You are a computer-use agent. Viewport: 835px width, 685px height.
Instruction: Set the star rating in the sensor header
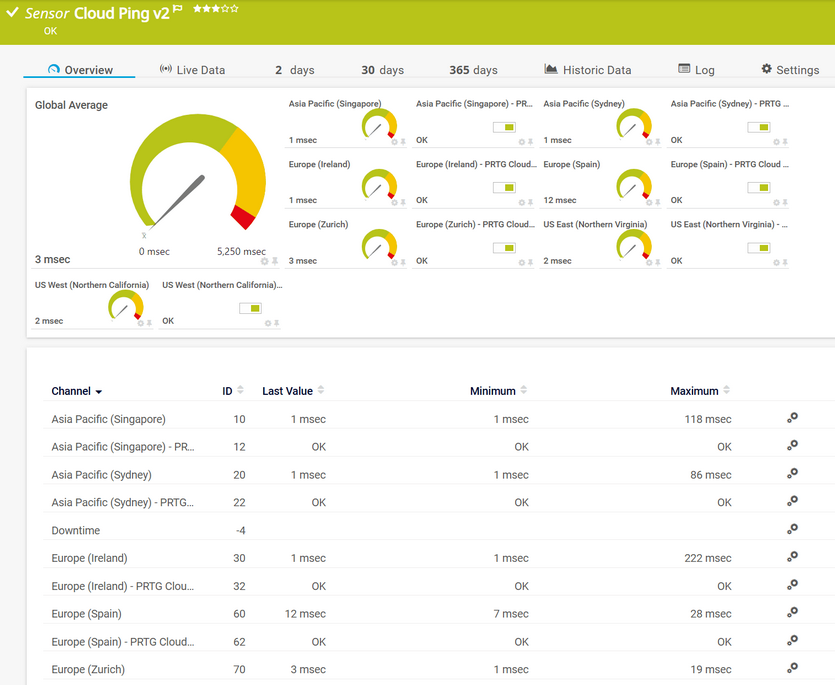point(216,9)
